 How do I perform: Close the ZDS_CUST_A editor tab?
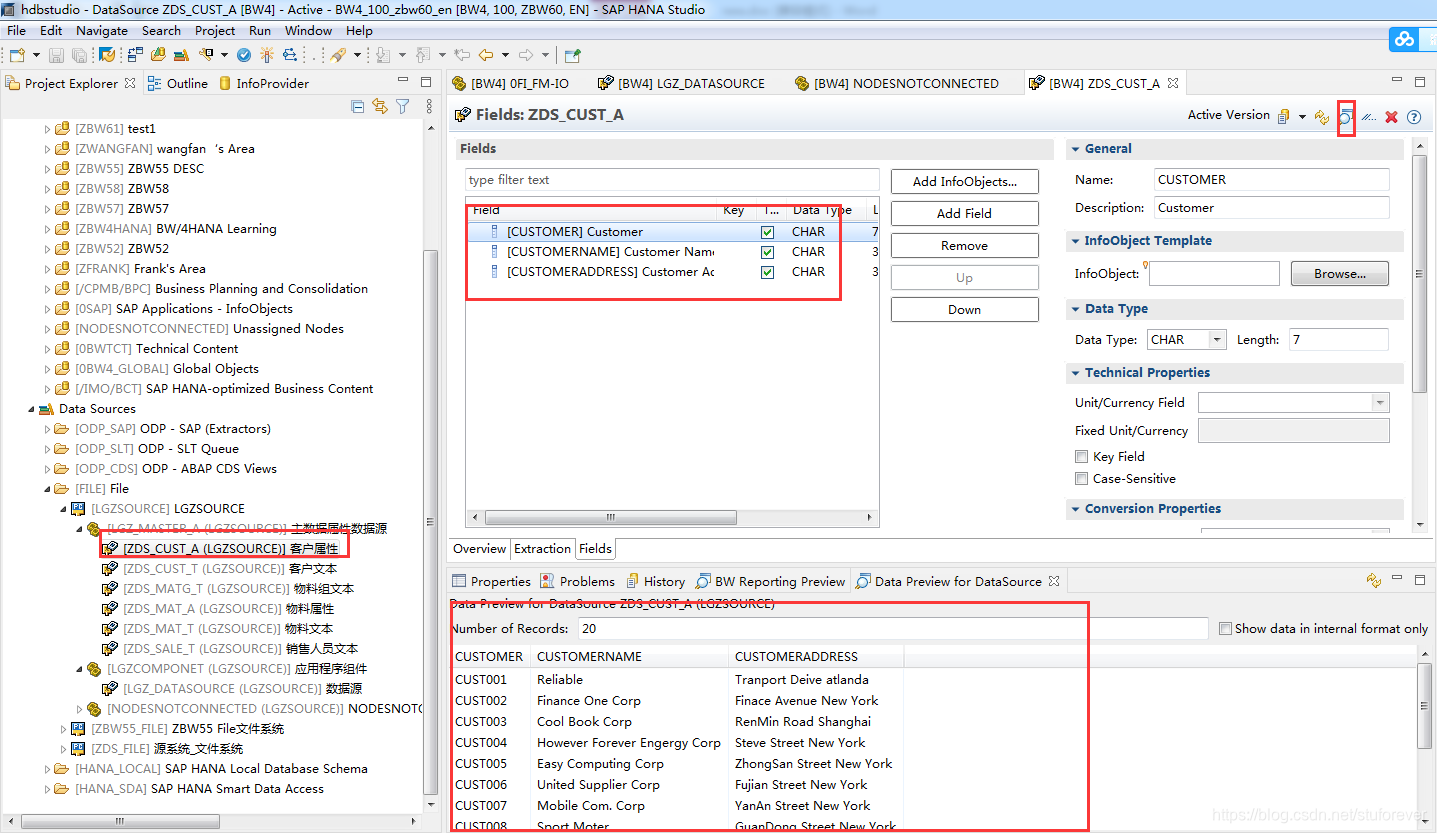click(1173, 83)
